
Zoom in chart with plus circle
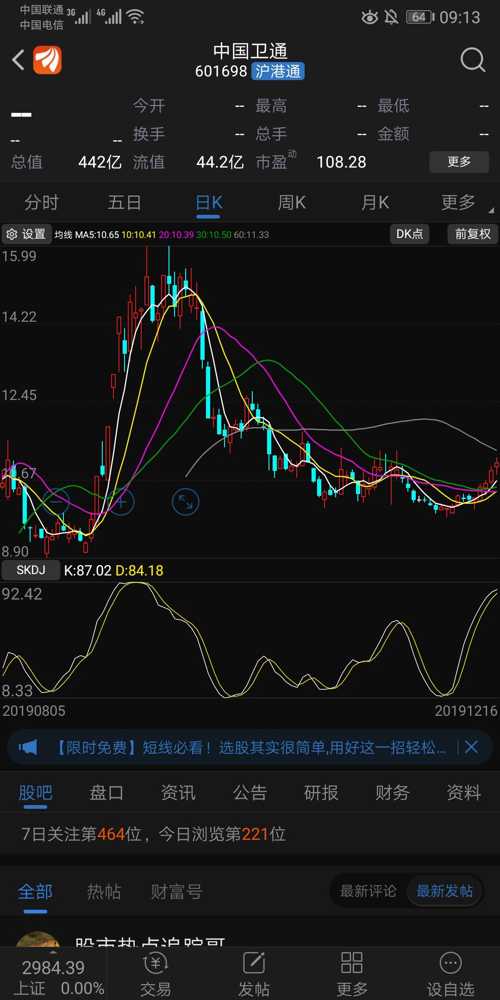[x=121, y=501]
